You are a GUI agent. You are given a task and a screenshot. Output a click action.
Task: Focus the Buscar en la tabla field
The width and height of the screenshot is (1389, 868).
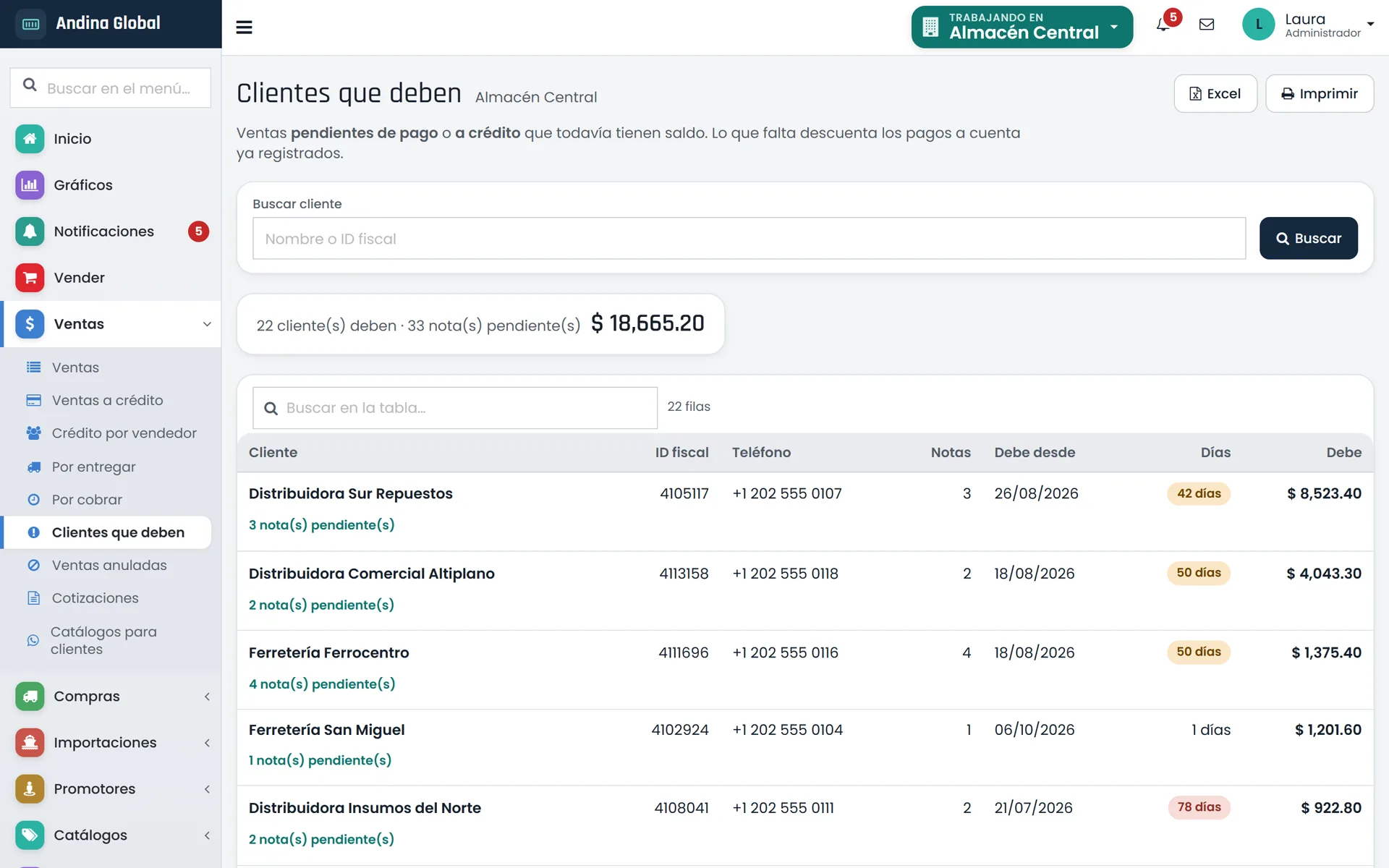455,408
